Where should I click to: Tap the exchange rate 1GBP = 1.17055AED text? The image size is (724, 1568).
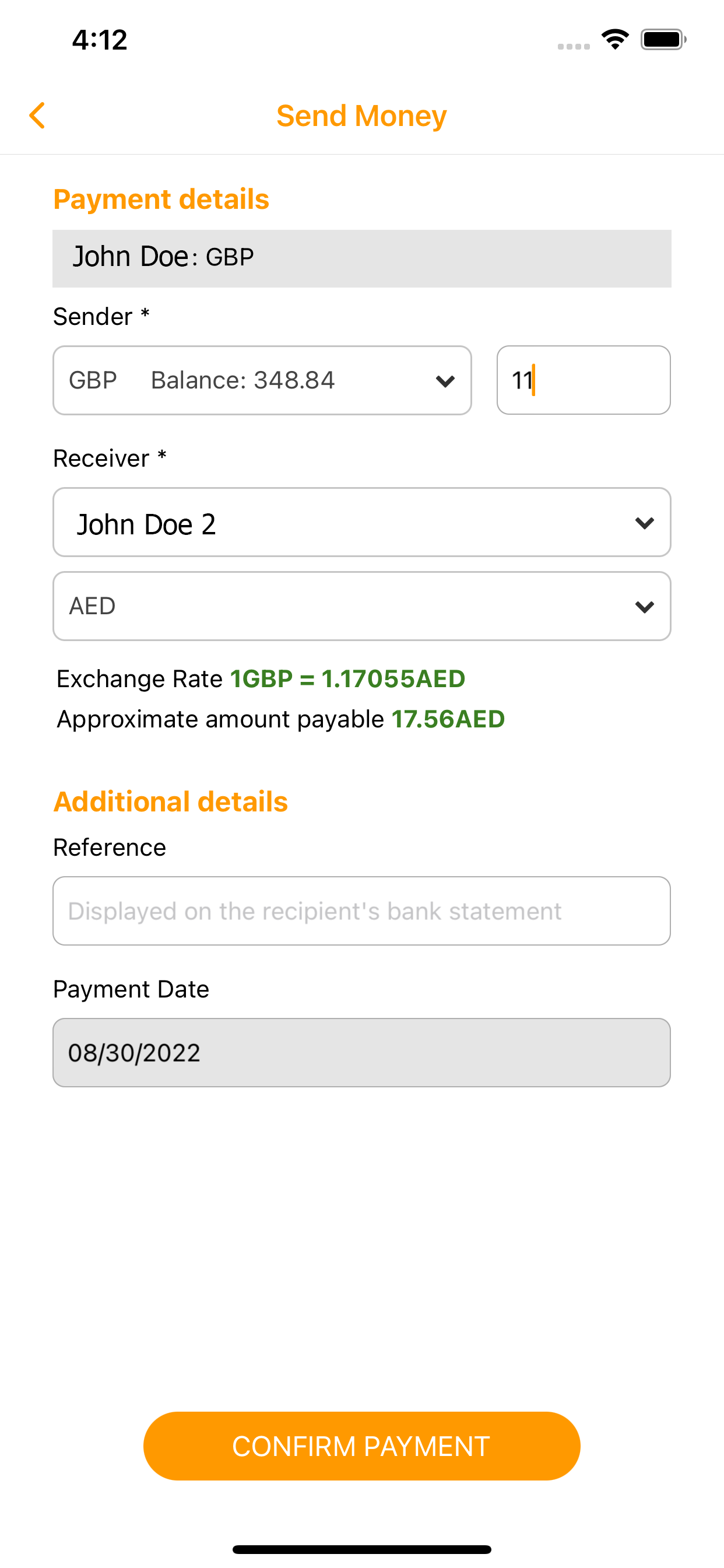pos(347,678)
